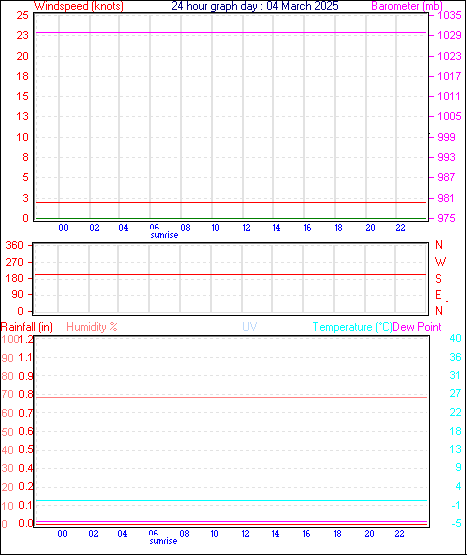Click the 13 knots windspeed axis value
The image size is (467, 559).
pyautogui.click(x=22, y=116)
